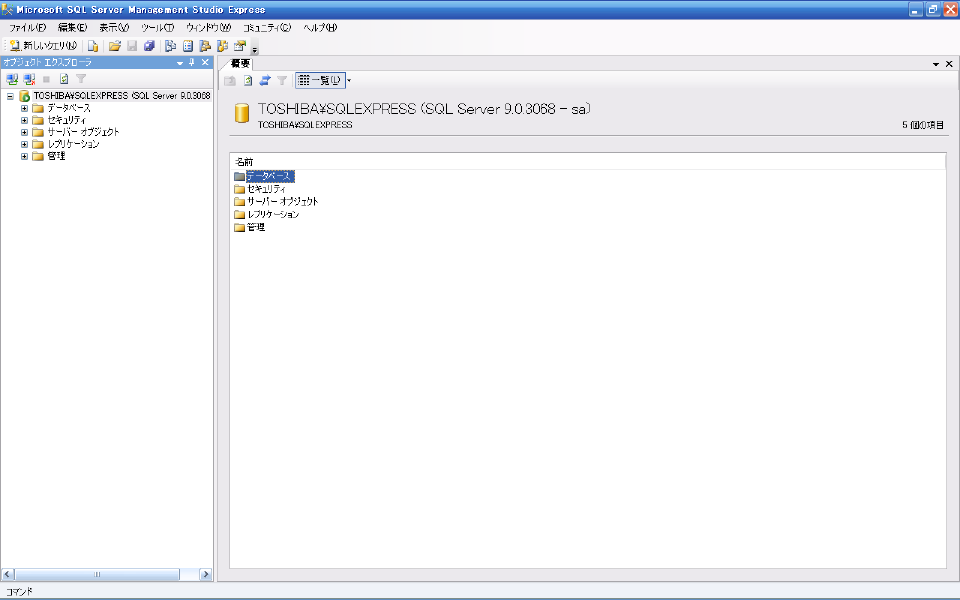Select the 概要 tab
The image size is (960, 600).
point(240,63)
